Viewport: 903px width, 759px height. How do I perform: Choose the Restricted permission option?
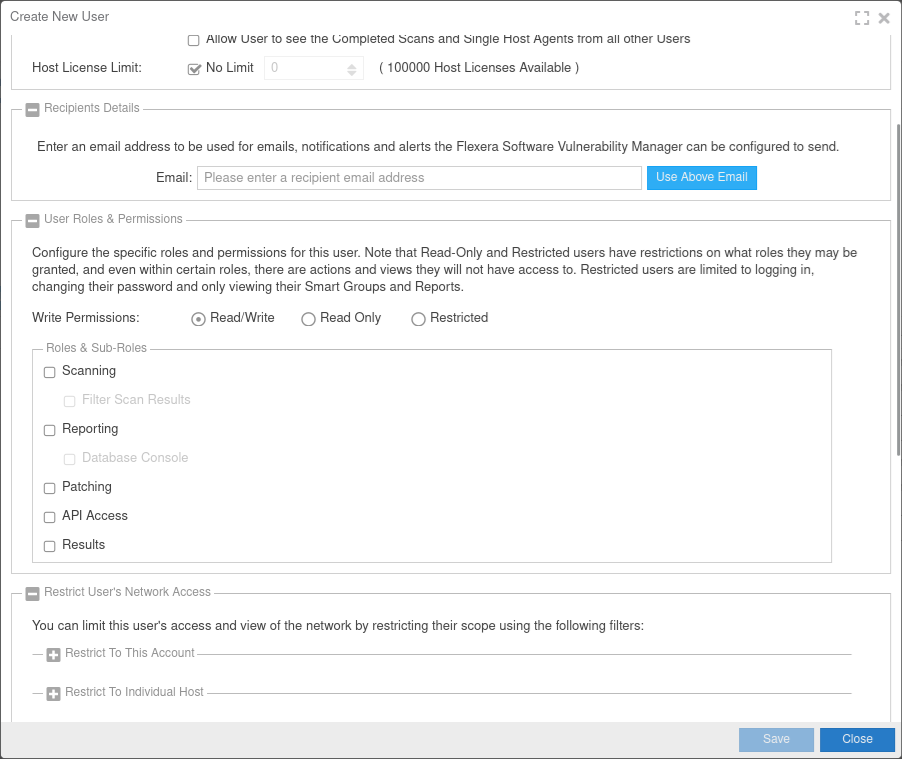tap(418, 319)
